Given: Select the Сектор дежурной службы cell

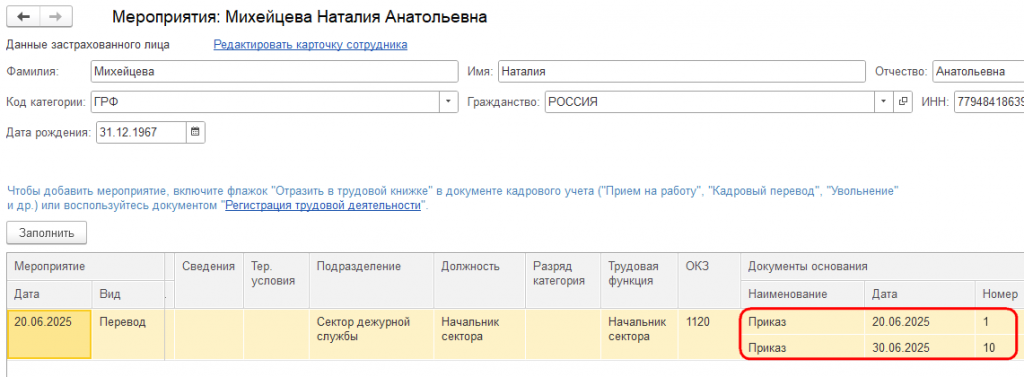Looking at the screenshot, I should click(371, 334).
